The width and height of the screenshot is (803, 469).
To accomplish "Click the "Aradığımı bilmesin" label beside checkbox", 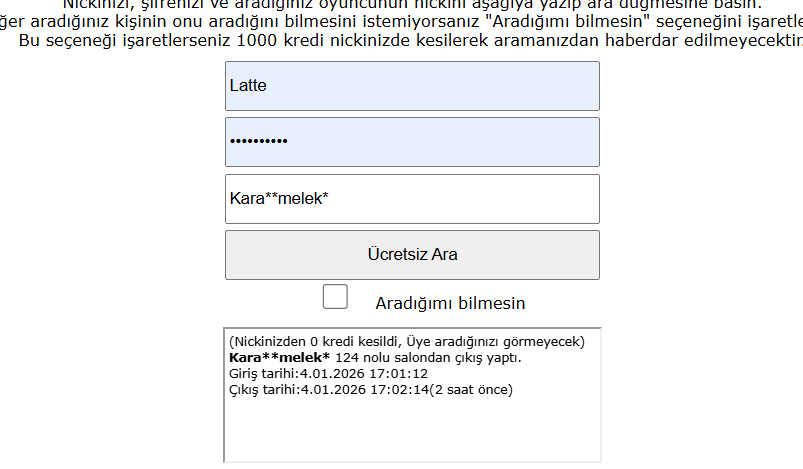I will (x=450, y=303).
